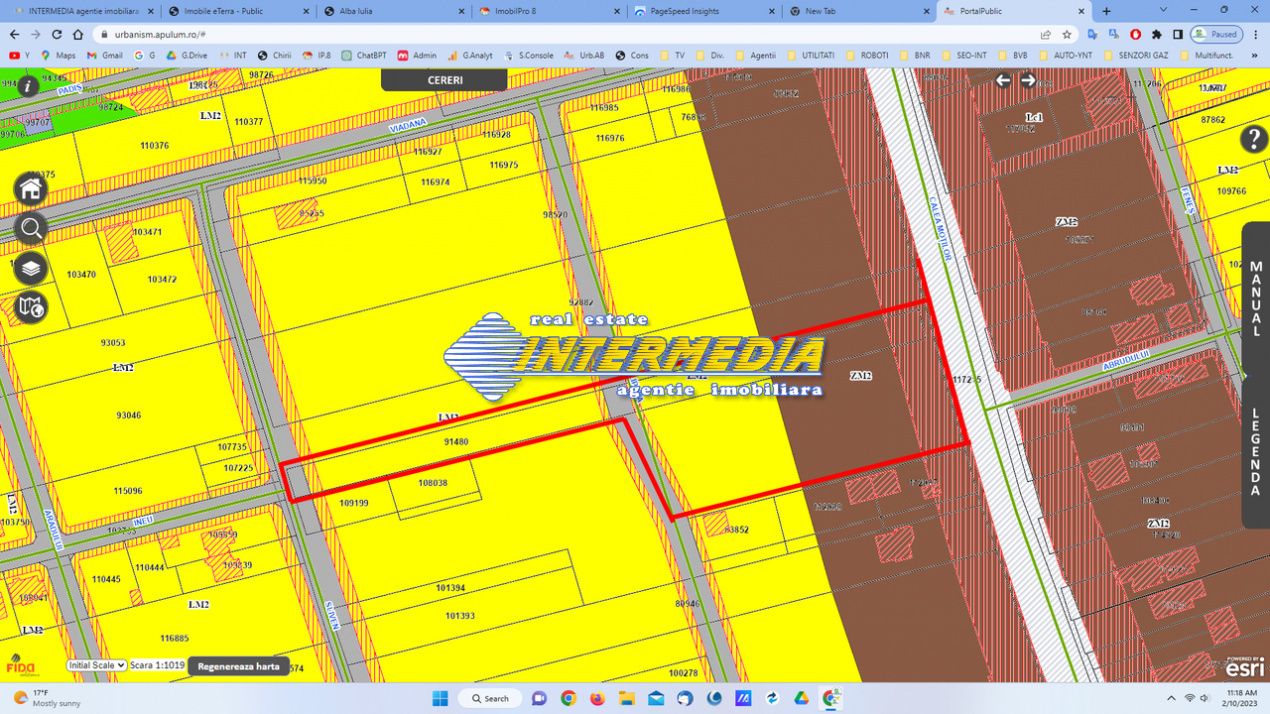Open the map search magnifier tool
The height and width of the screenshot is (714, 1270).
click(31, 229)
